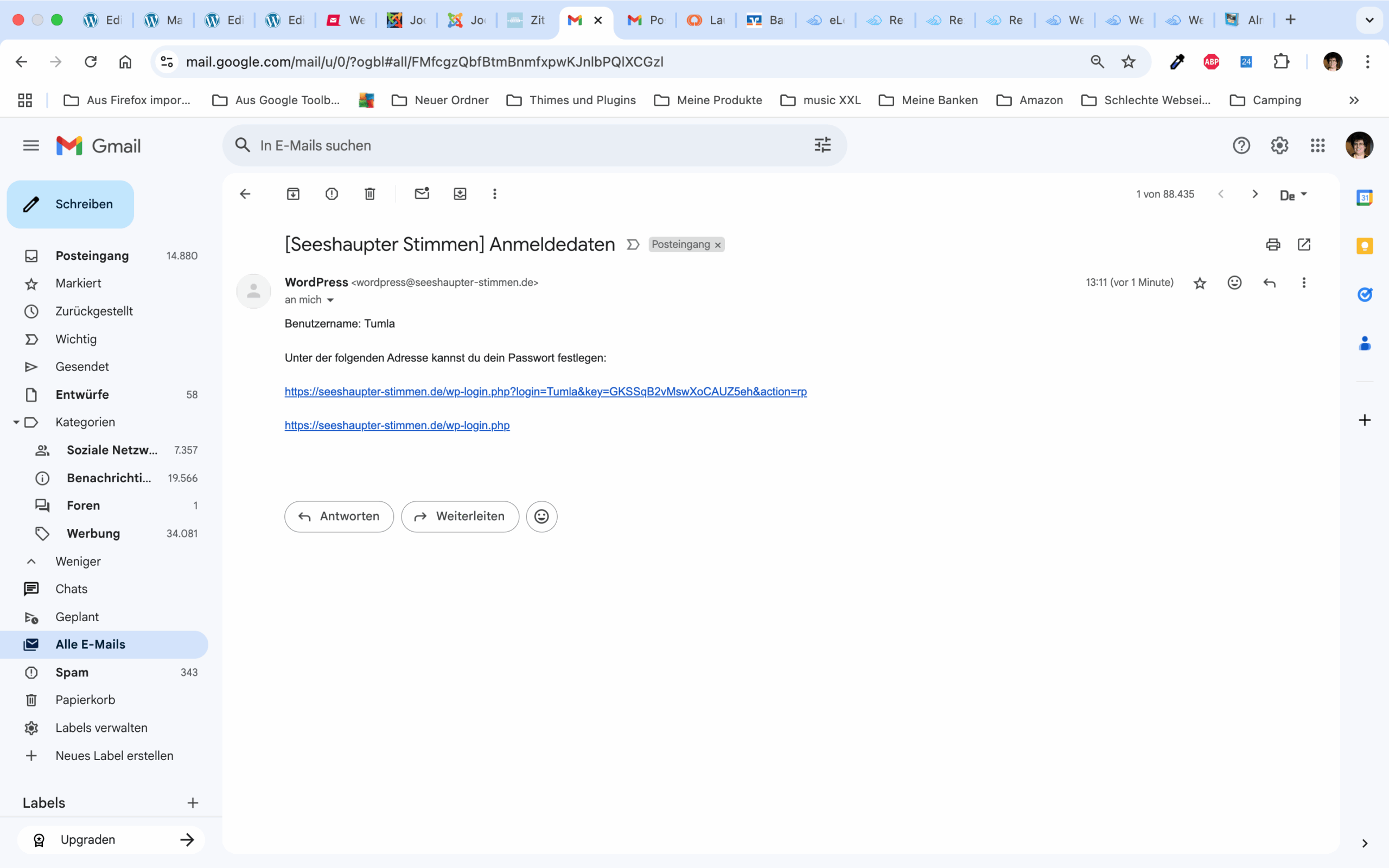
Task: Click Schreiben to compose a new email
Action: click(x=71, y=205)
